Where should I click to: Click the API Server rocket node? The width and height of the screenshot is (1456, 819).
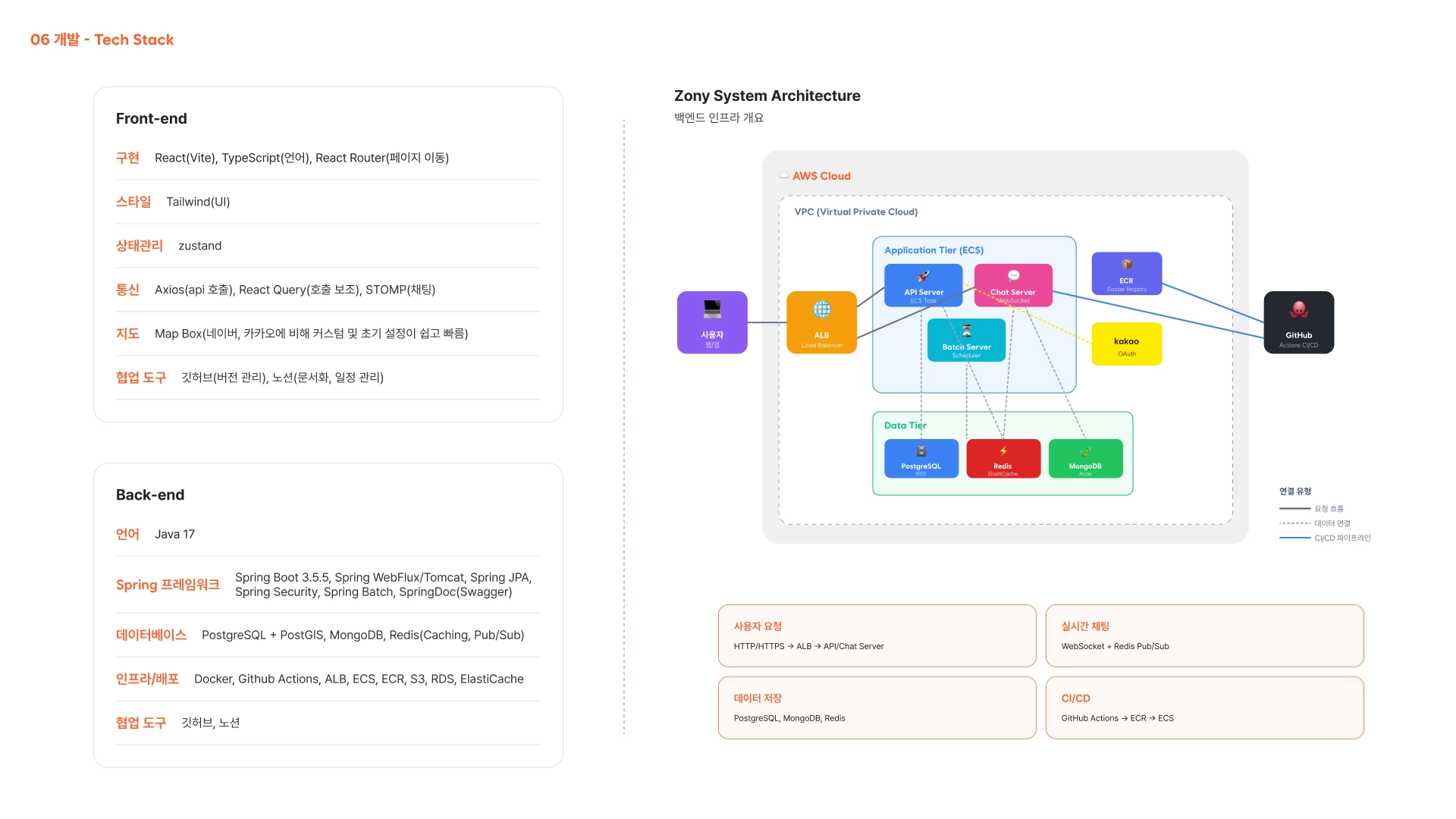click(923, 285)
